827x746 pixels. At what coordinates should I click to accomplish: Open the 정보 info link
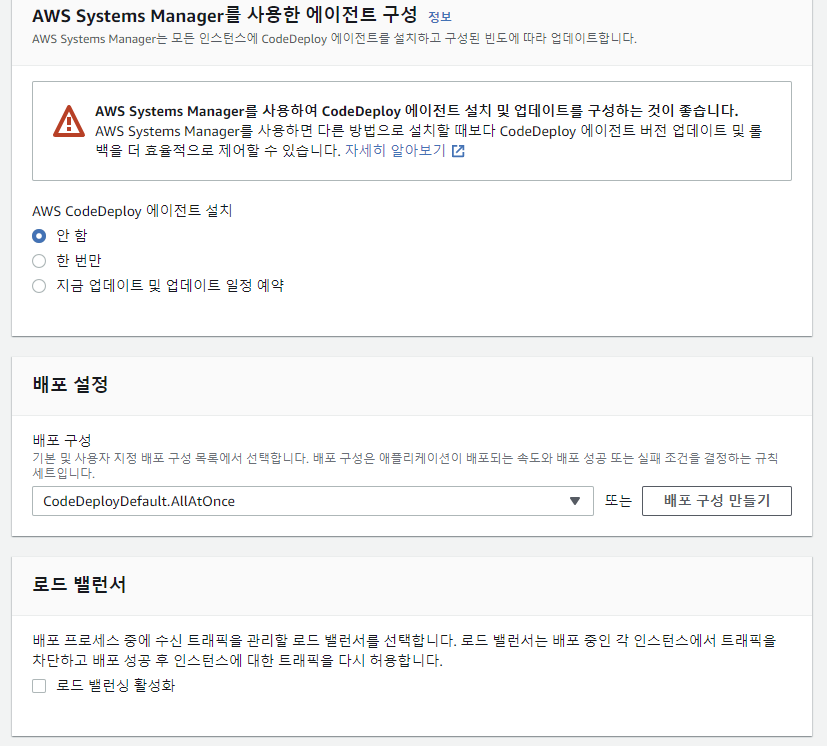point(439,17)
